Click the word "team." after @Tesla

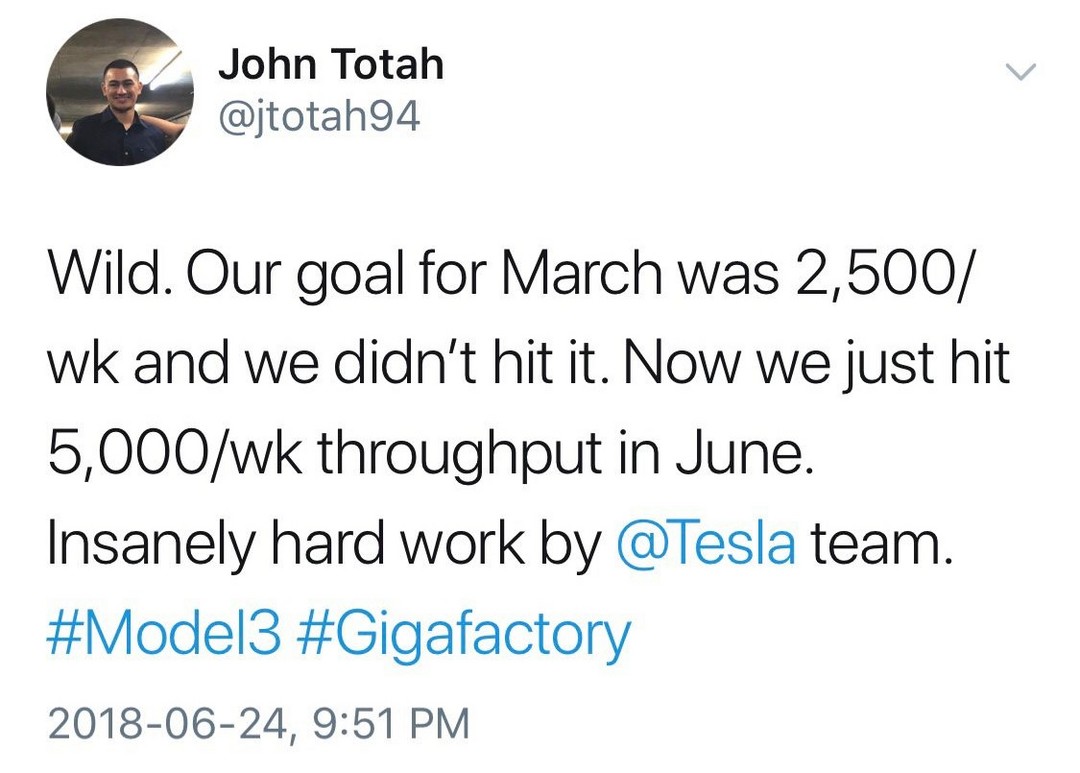[883, 543]
